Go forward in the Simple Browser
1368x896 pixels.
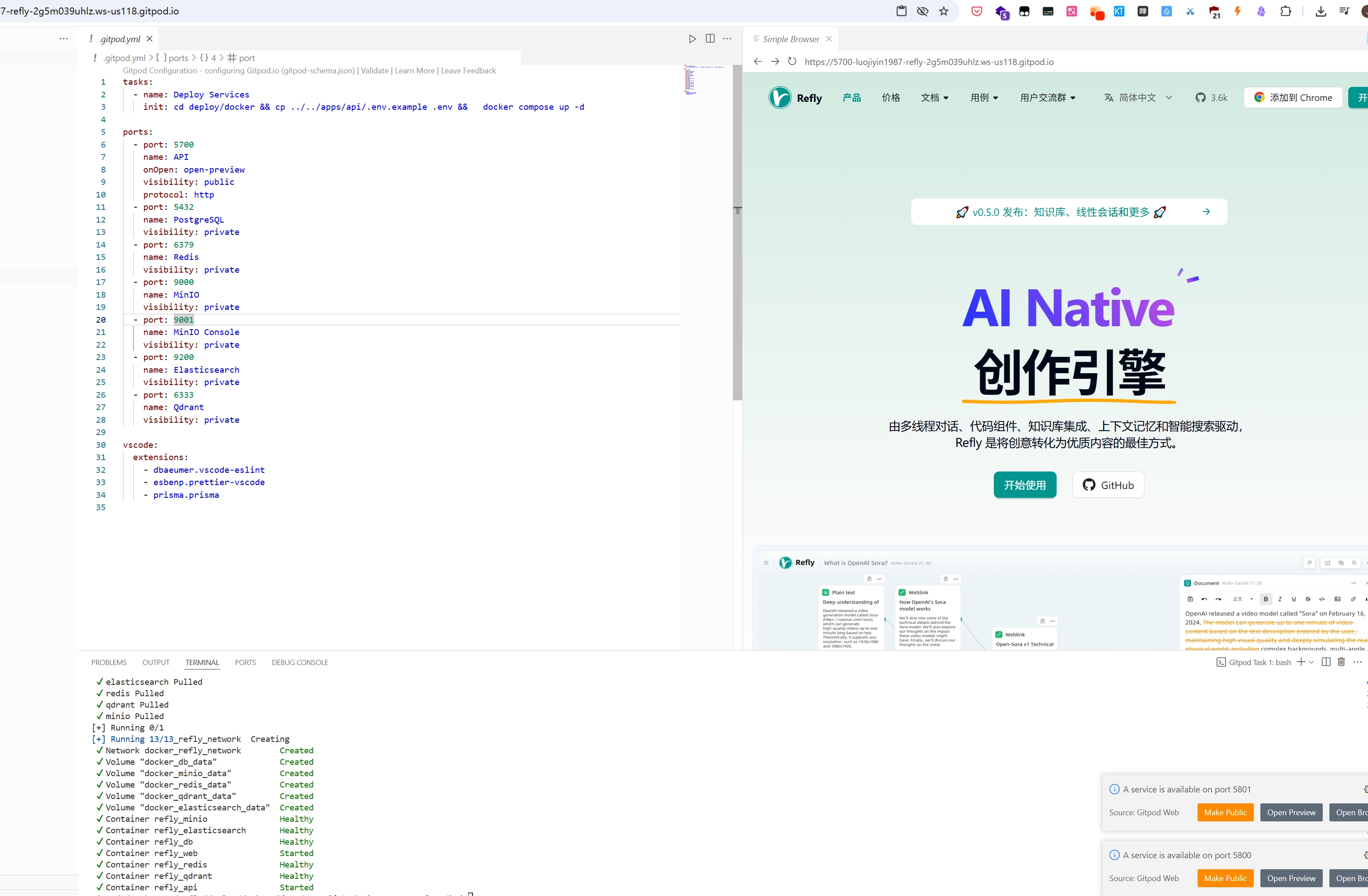tap(775, 61)
